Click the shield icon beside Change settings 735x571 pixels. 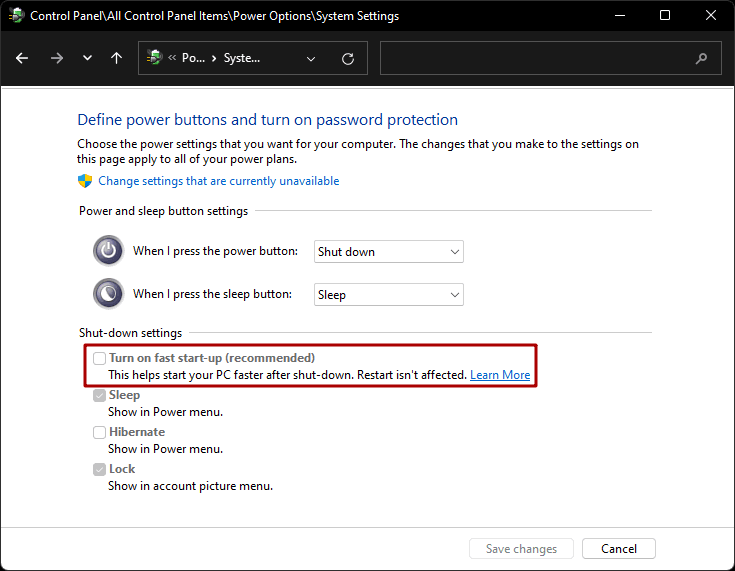[x=85, y=181]
